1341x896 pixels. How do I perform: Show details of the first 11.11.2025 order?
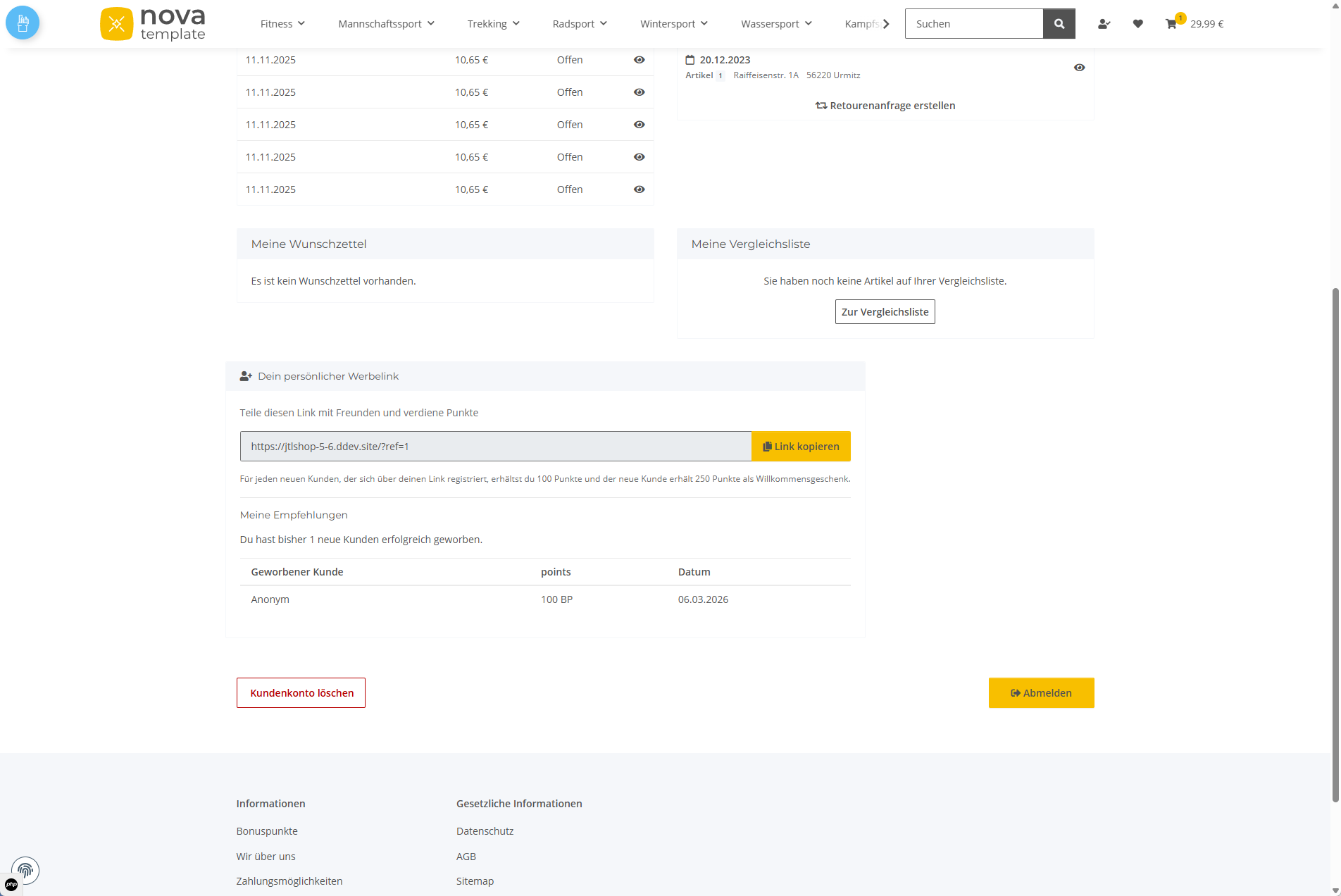pos(639,60)
